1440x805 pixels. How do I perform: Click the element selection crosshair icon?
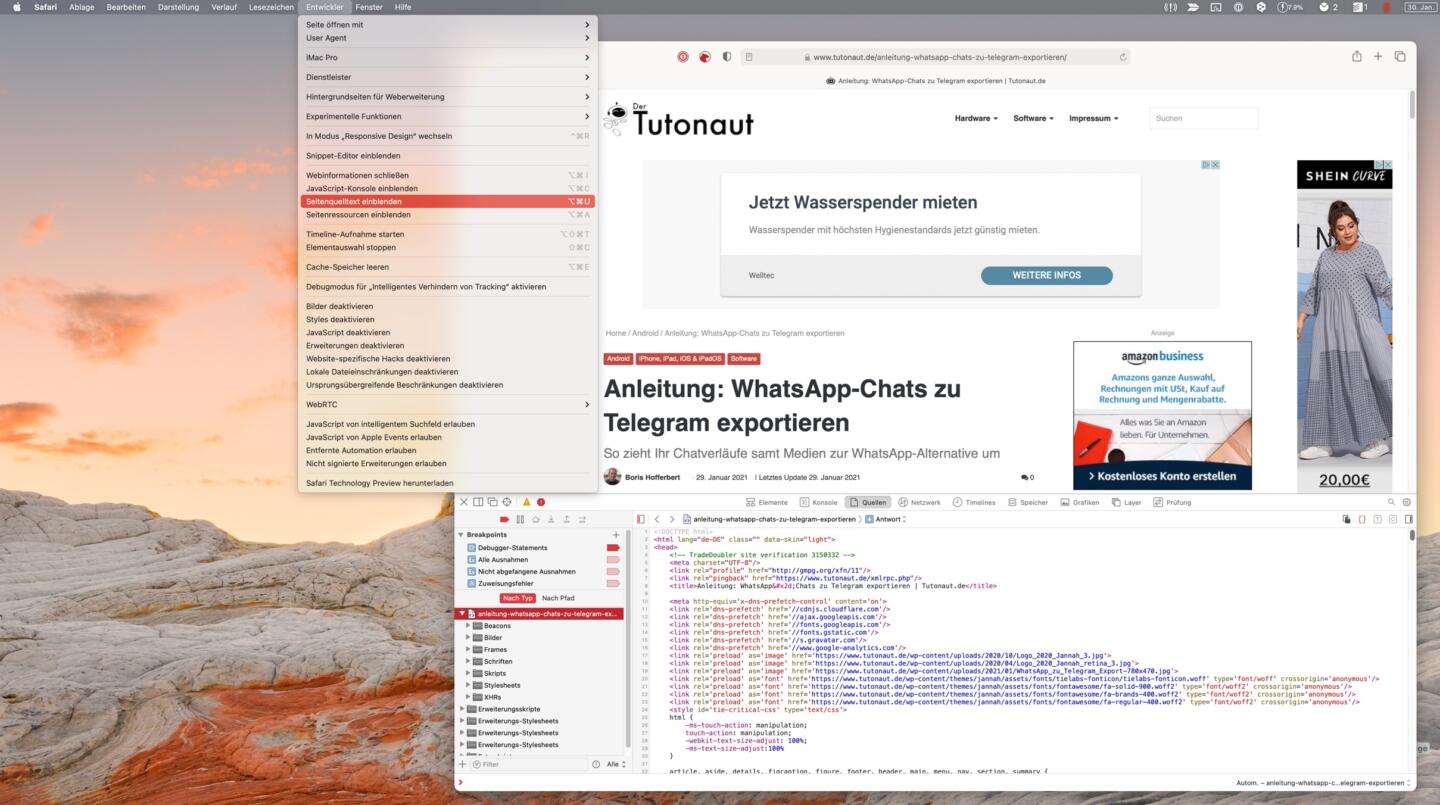(507, 502)
